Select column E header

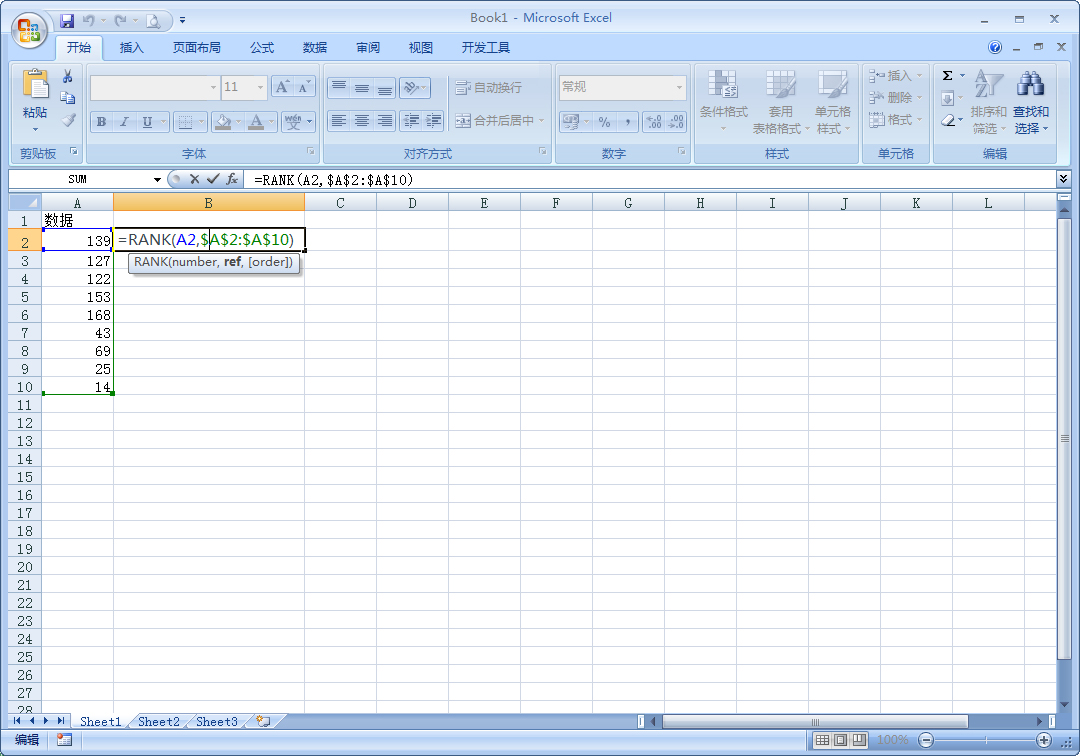484,203
